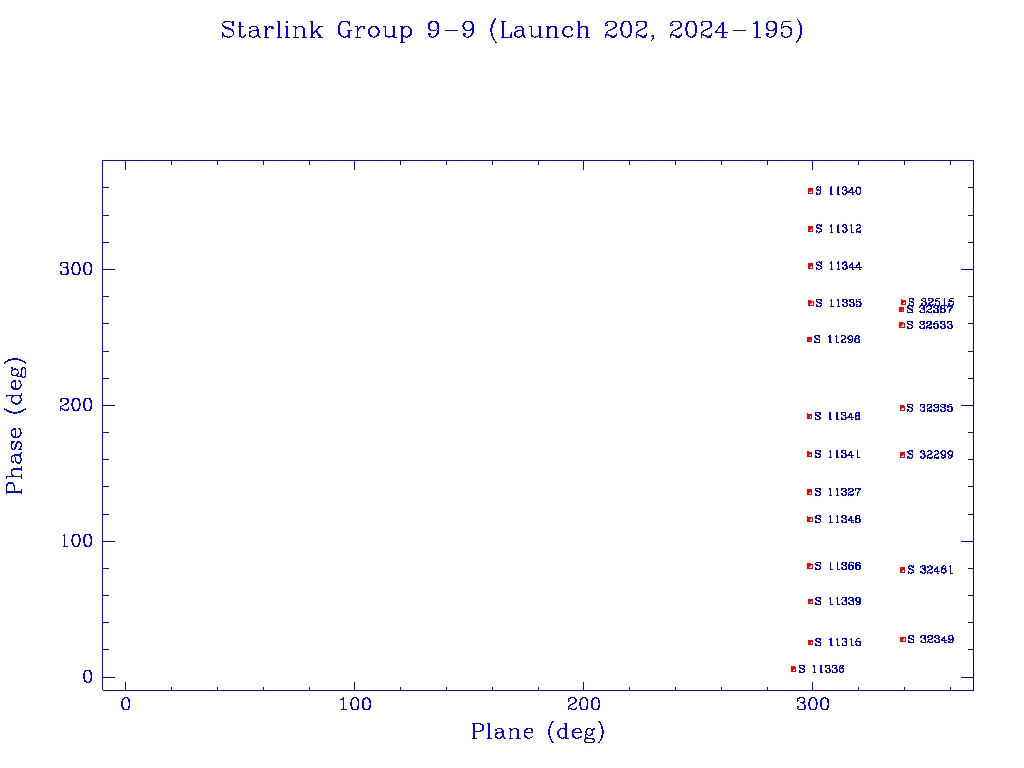
Task: Click the '0' tick label on Phase axis
Action: point(88,677)
